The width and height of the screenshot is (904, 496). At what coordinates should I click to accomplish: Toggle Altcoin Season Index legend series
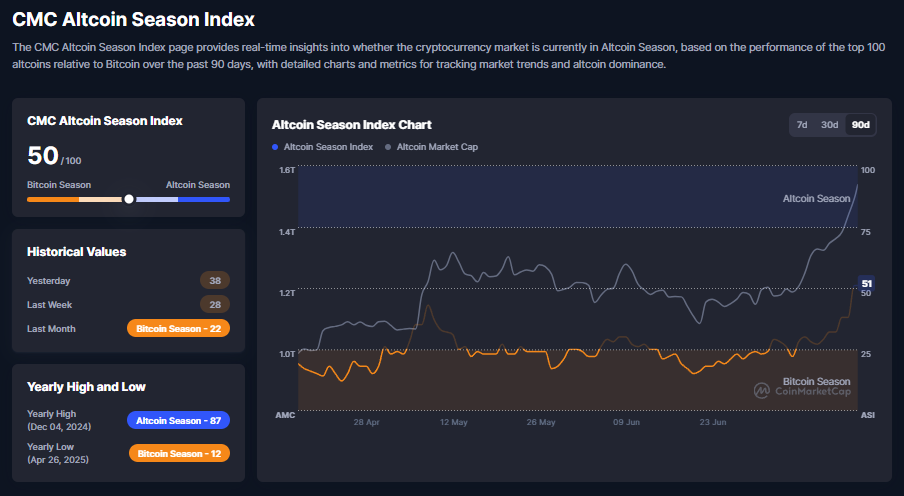(x=322, y=147)
